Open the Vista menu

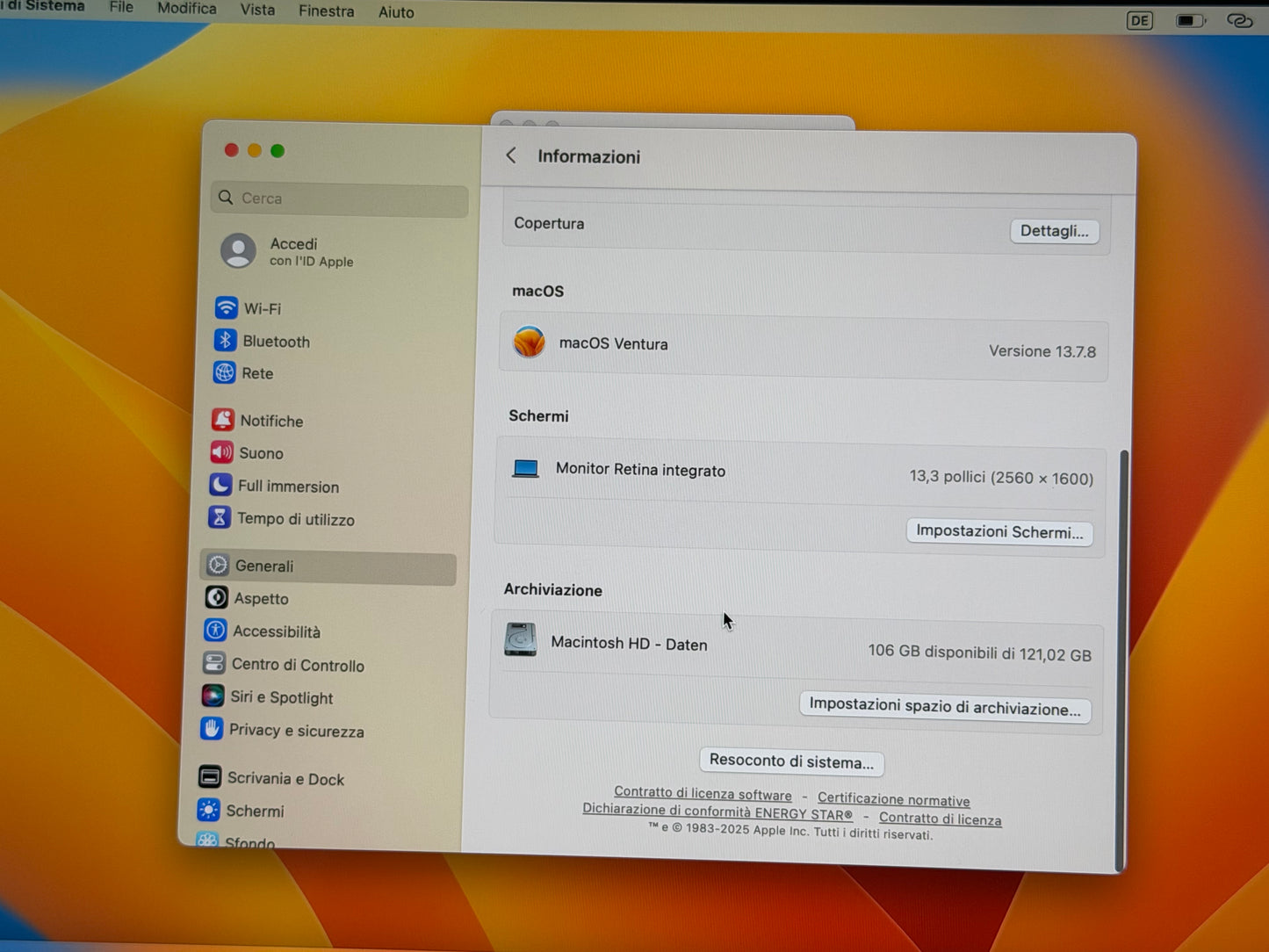click(257, 10)
